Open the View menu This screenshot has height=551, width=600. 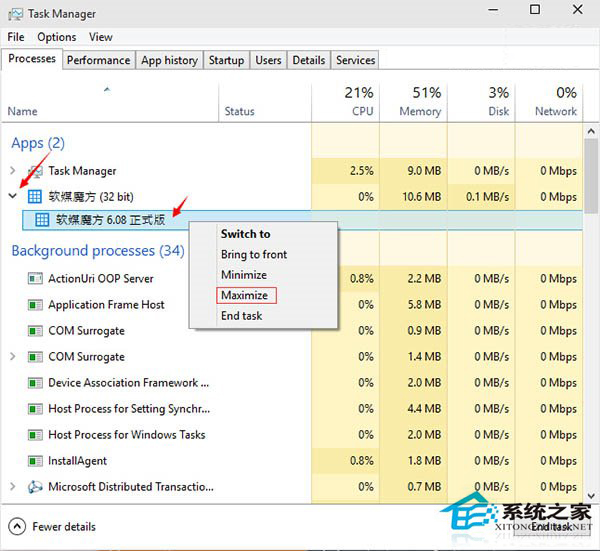coord(101,37)
